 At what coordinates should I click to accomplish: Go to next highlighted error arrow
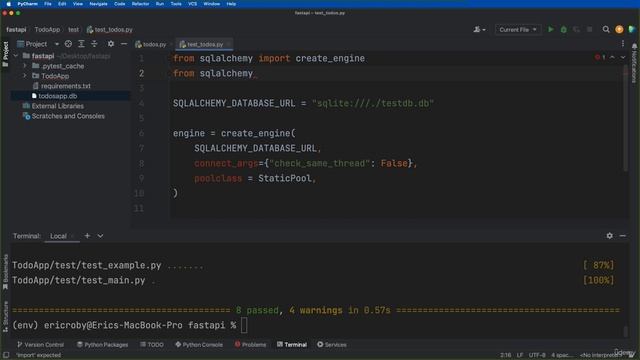pos(623,58)
